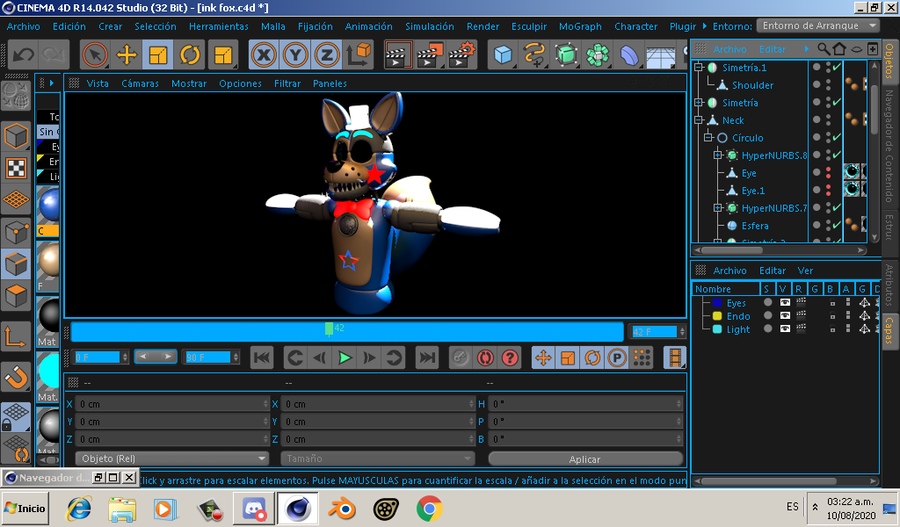Add a Cube primitive object
The width and height of the screenshot is (900, 527).
pos(503,55)
